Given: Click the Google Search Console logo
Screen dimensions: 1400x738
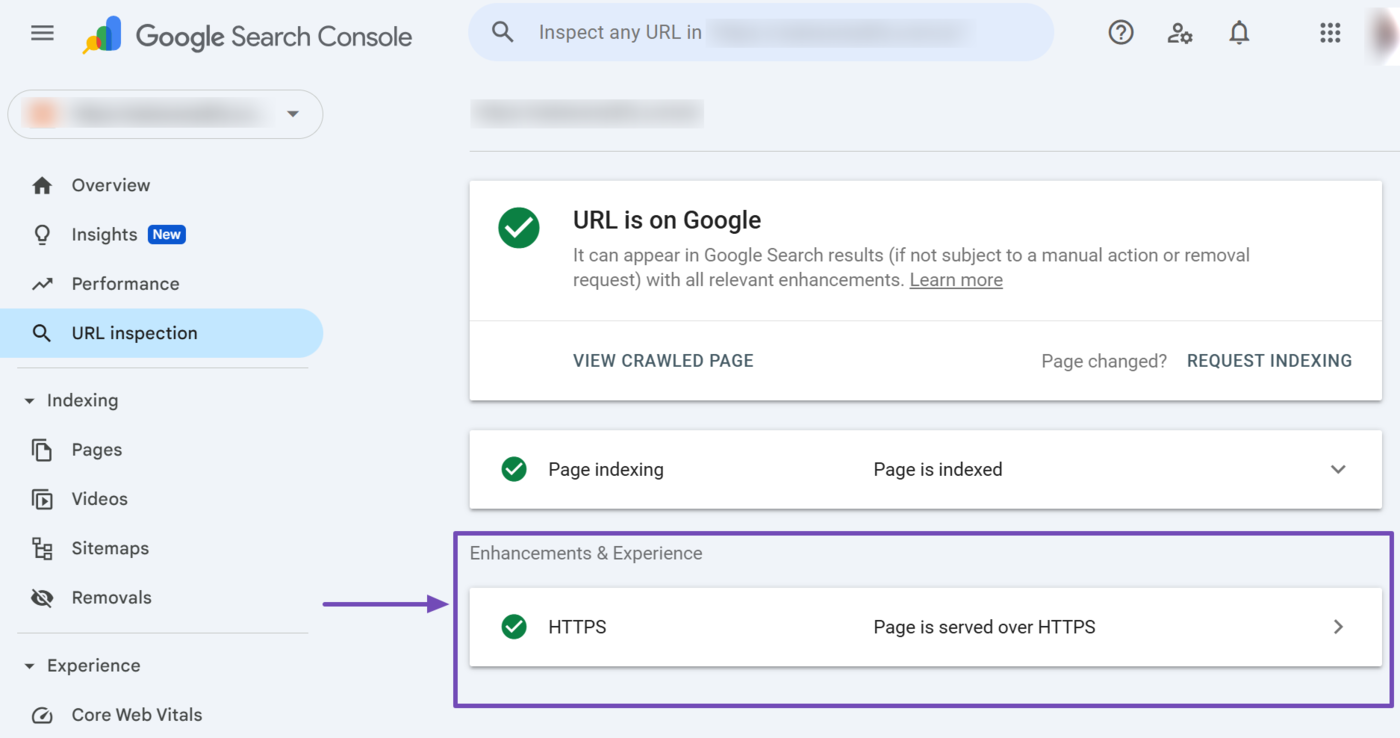Looking at the screenshot, I should click(248, 36).
